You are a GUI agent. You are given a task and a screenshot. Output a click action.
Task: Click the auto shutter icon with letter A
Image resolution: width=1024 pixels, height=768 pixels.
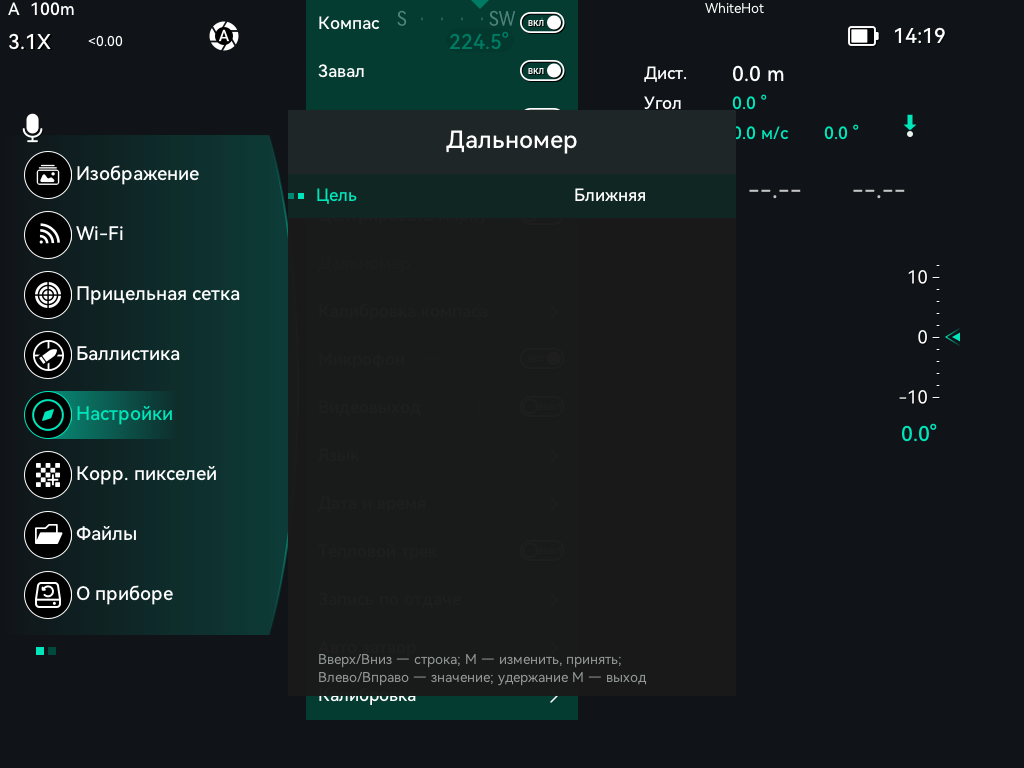224,36
